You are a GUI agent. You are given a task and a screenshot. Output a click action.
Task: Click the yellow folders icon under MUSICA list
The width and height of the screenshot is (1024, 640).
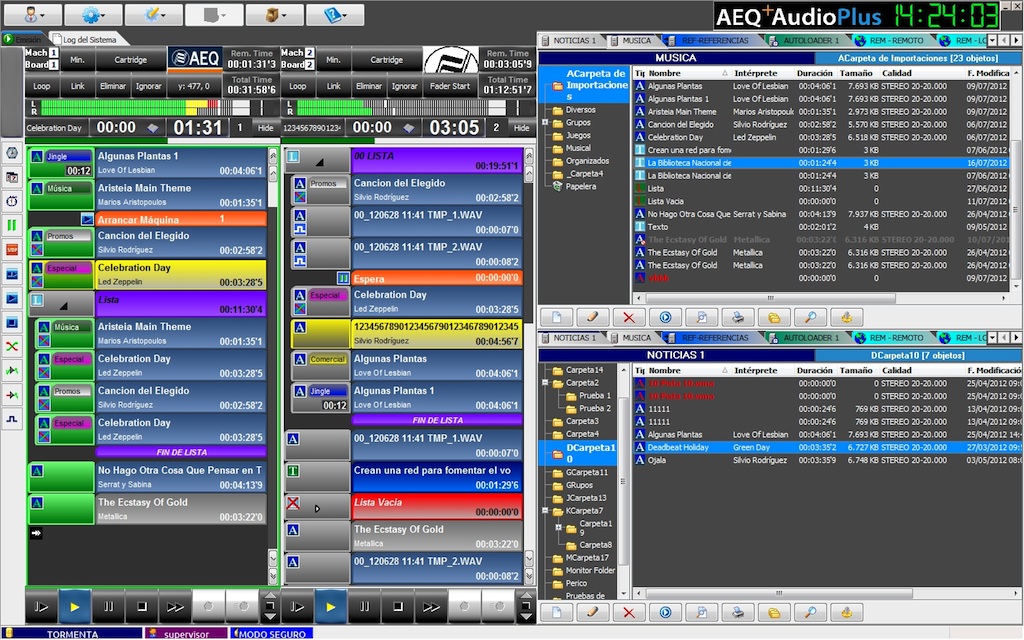click(774, 317)
